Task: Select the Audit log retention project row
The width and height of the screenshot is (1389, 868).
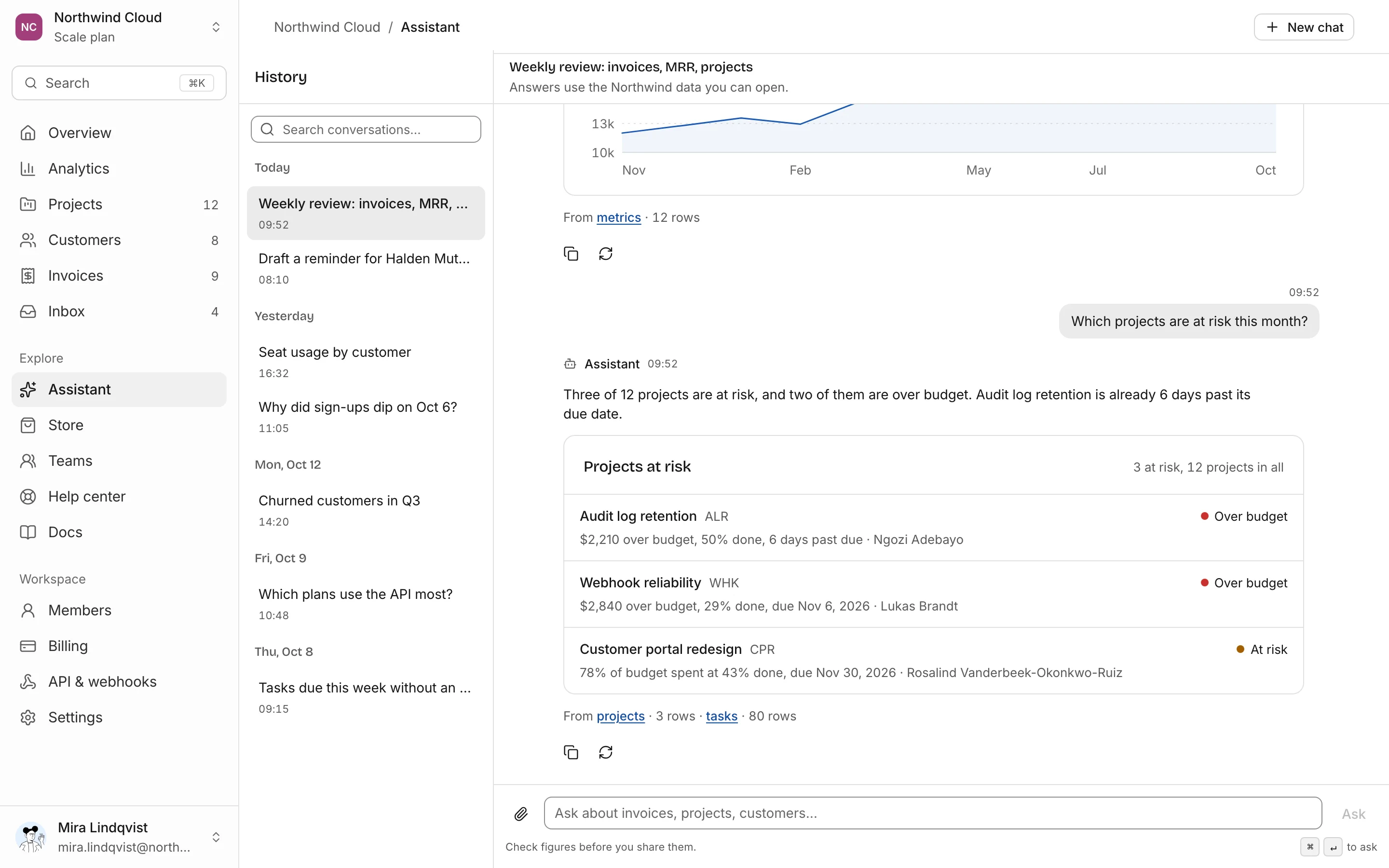Action: click(933, 528)
